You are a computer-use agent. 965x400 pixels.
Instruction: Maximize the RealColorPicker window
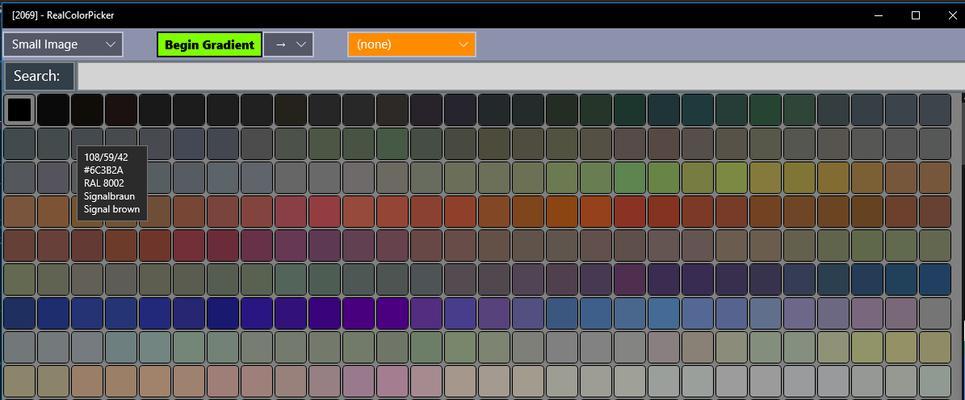click(915, 15)
